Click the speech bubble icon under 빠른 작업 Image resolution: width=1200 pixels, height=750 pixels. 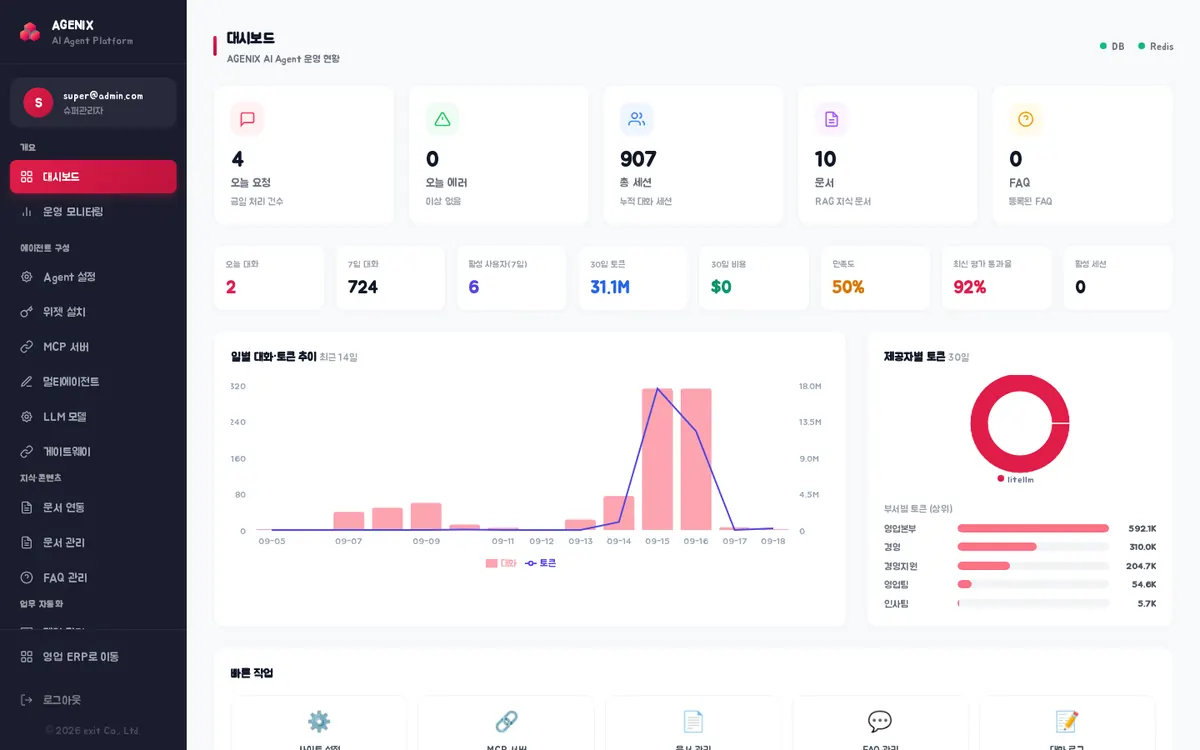pos(880,722)
